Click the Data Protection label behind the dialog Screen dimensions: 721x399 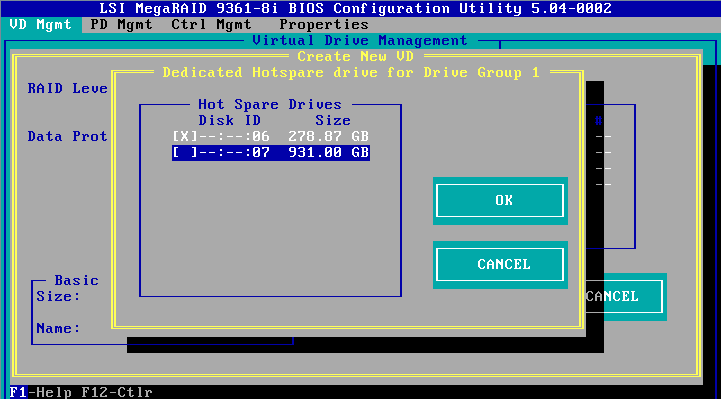[68, 136]
